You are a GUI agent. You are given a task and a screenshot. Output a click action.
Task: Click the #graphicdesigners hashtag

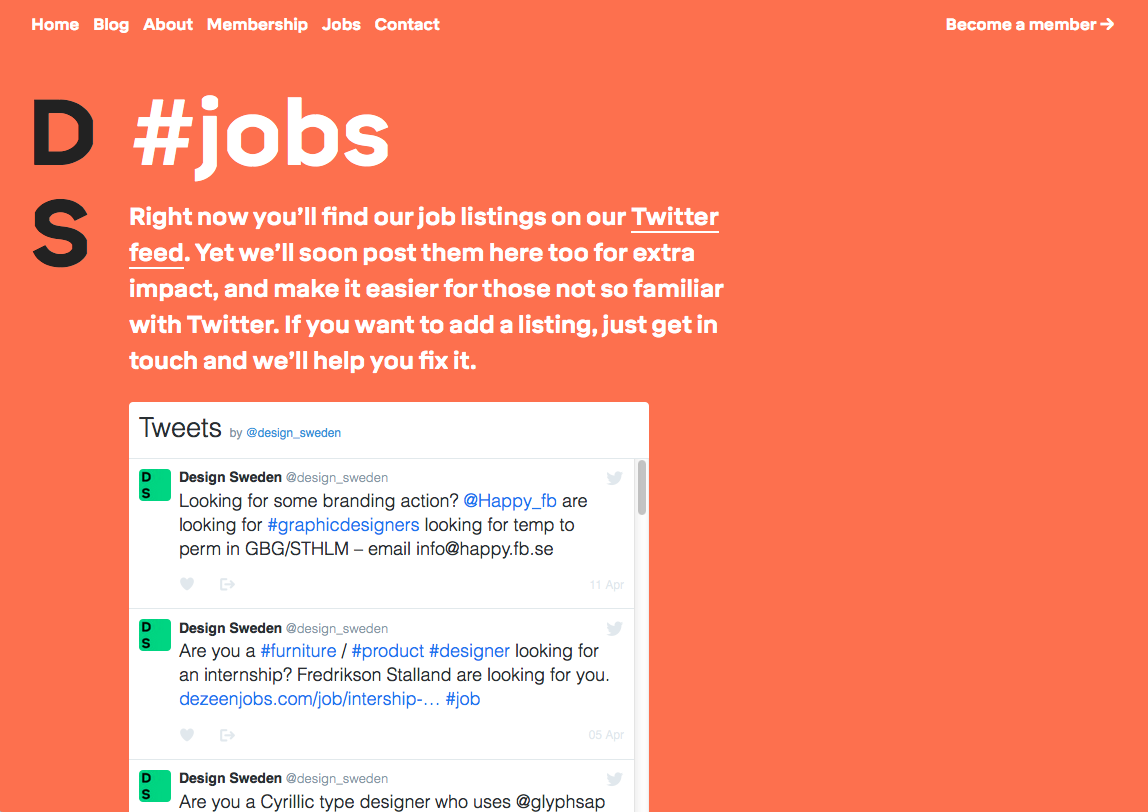click(x=343, y=524)
